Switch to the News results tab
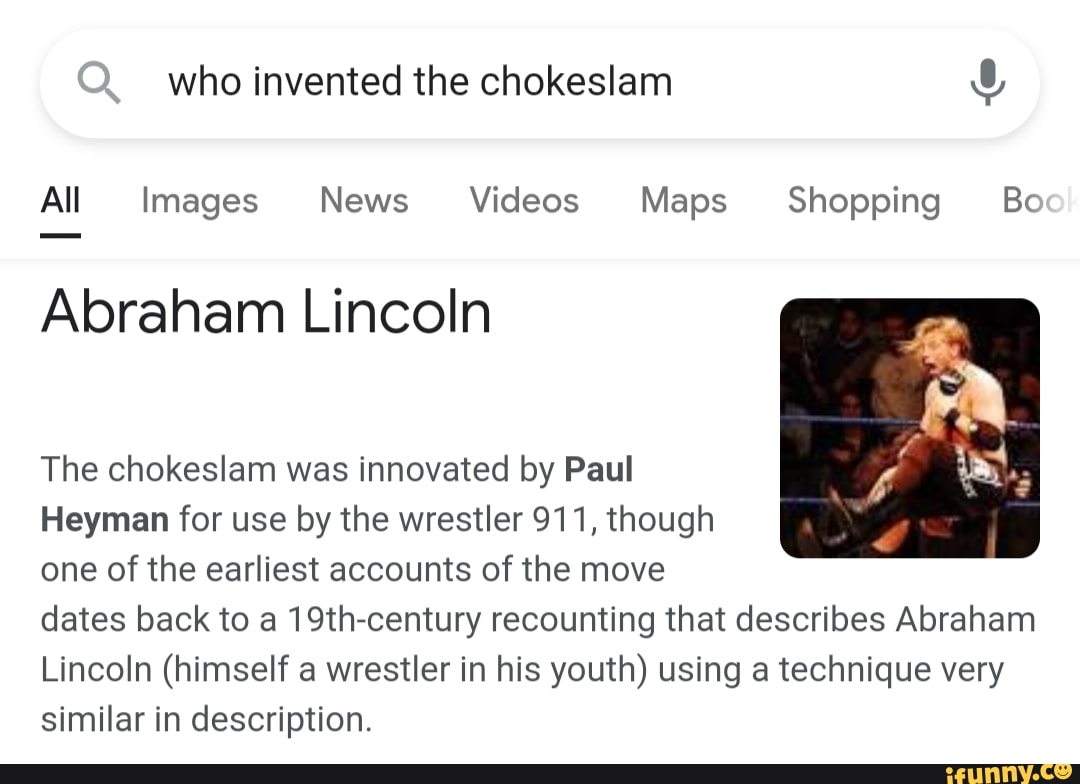Image resolution: width=1080 pixels, height=784 pixels. [x=363, y=200]
